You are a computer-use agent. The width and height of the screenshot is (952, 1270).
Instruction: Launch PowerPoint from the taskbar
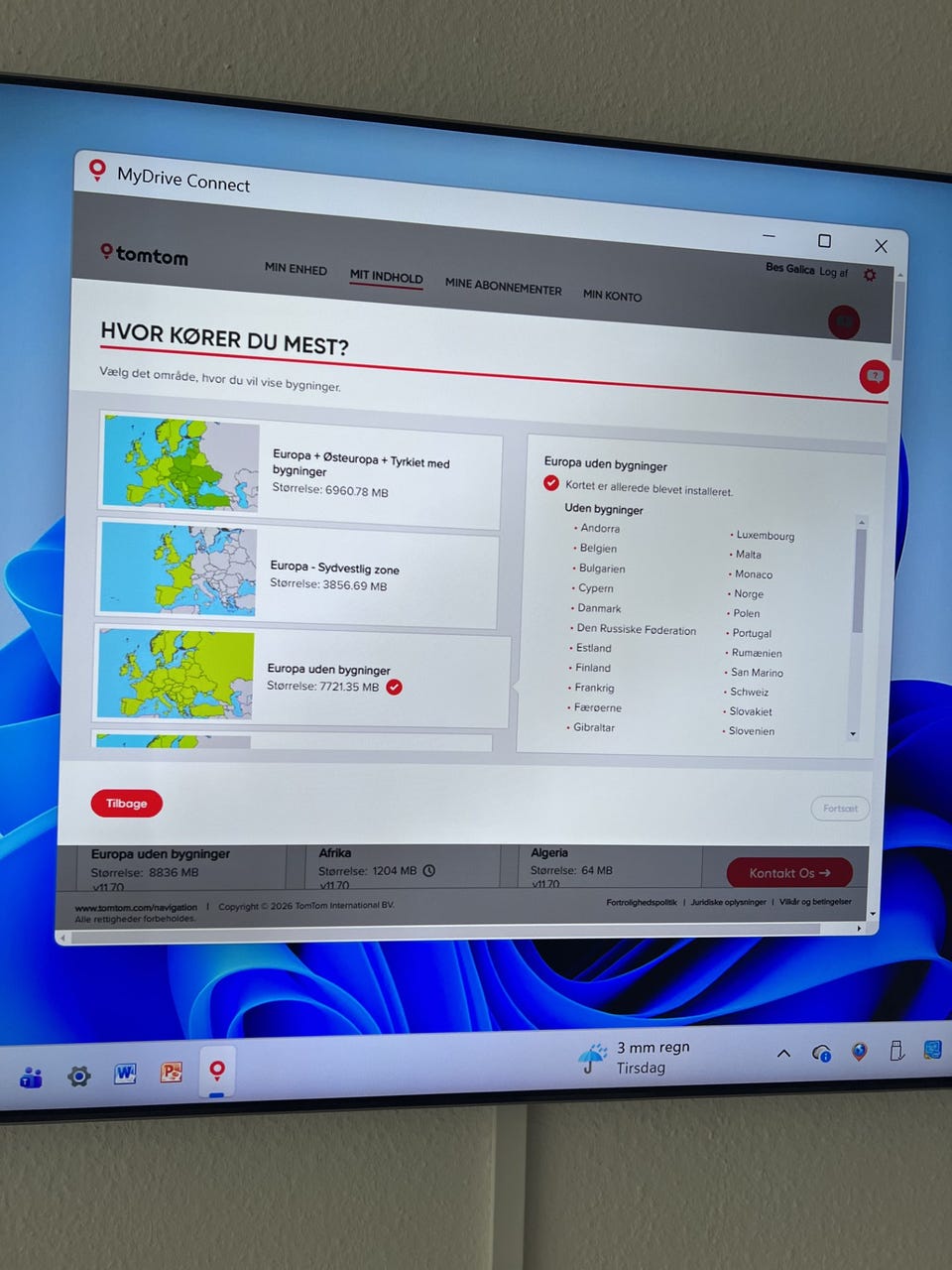click(x=172, y=1072)
